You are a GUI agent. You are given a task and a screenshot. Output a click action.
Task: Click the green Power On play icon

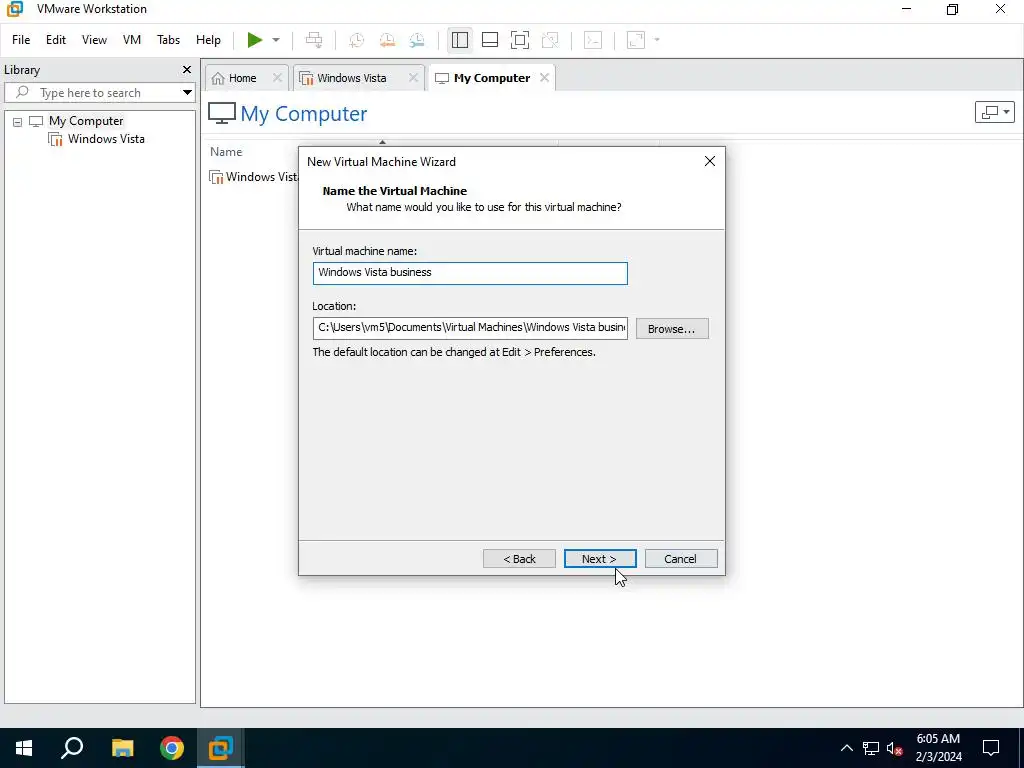(x=255, y=40)
